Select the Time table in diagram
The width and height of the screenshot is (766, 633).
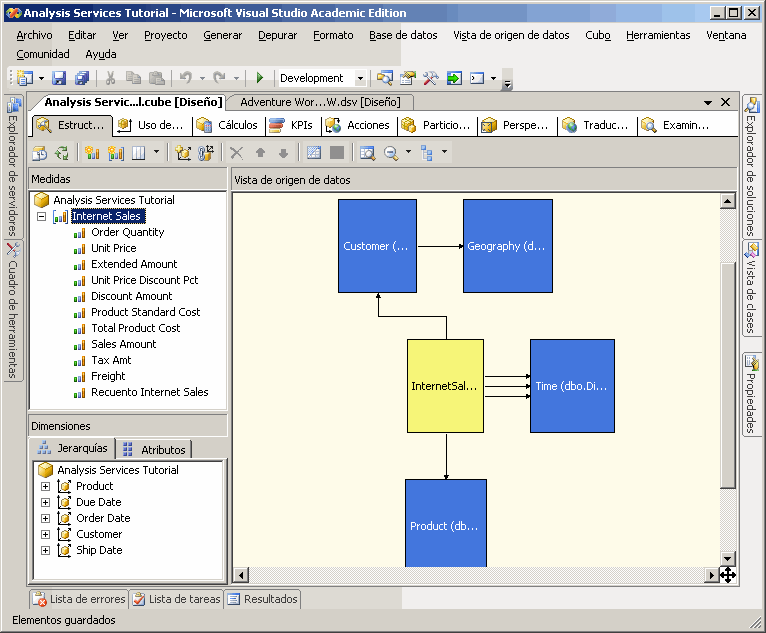(x=572, y=386)
